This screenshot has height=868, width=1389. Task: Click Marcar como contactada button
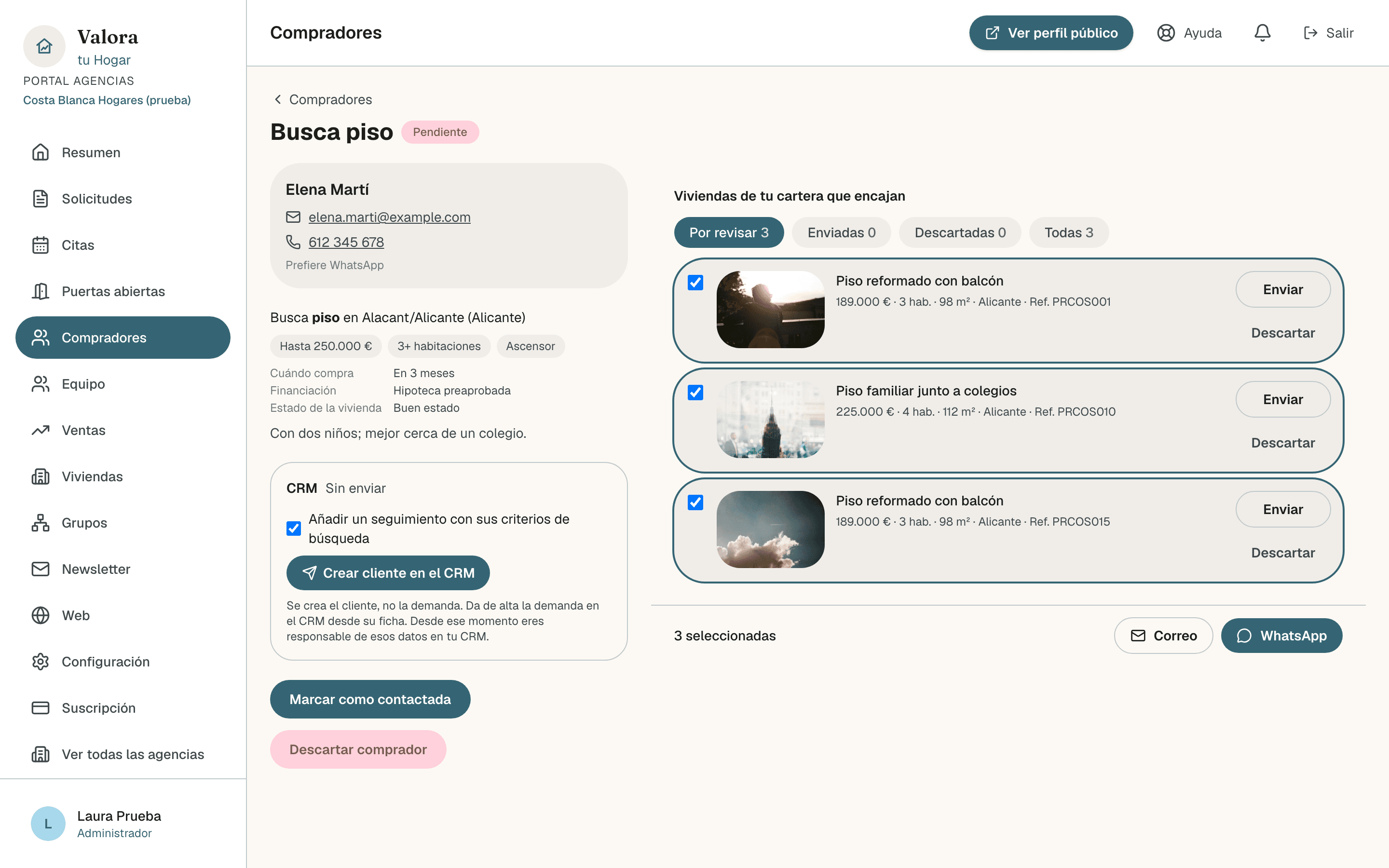(370, 699)
